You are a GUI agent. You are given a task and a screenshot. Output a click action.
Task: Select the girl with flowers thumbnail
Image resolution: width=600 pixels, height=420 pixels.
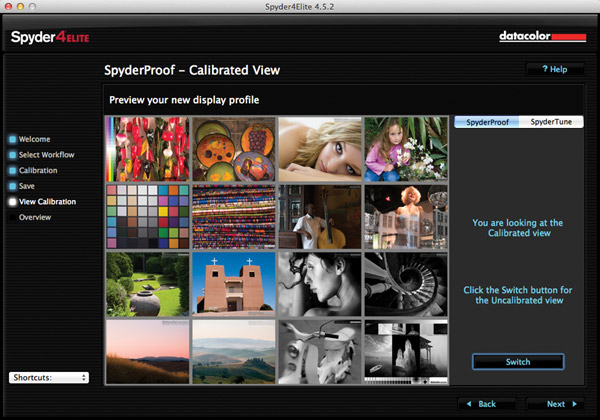tap(406, 149)
